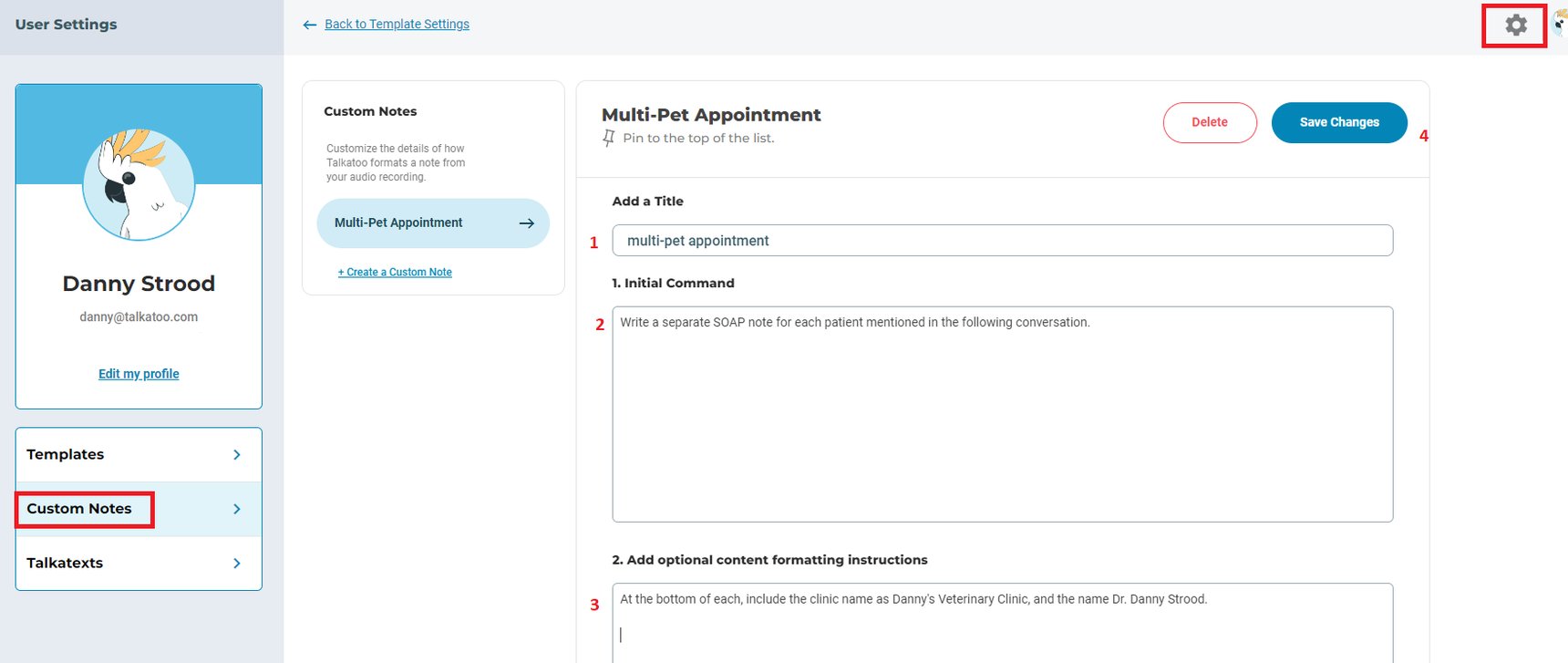Click the small user avatar in top-right corner

(x=1560, y=26)
